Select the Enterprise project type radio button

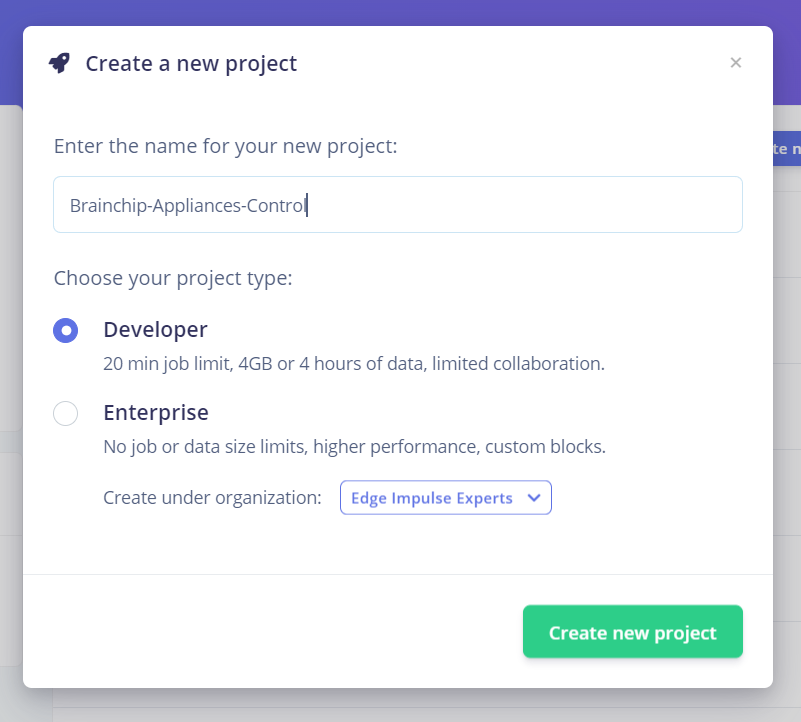65,413
